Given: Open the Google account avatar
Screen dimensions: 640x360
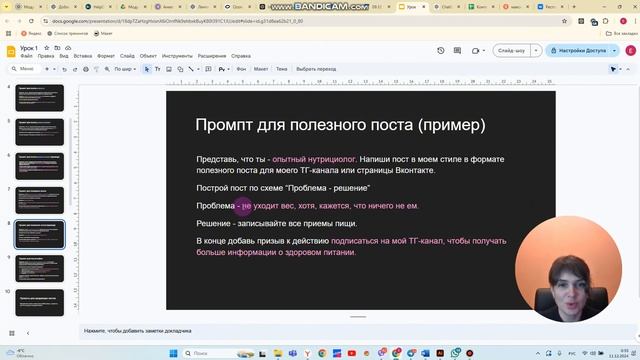Looking at the screenshot, I should [x=630, y=51].
